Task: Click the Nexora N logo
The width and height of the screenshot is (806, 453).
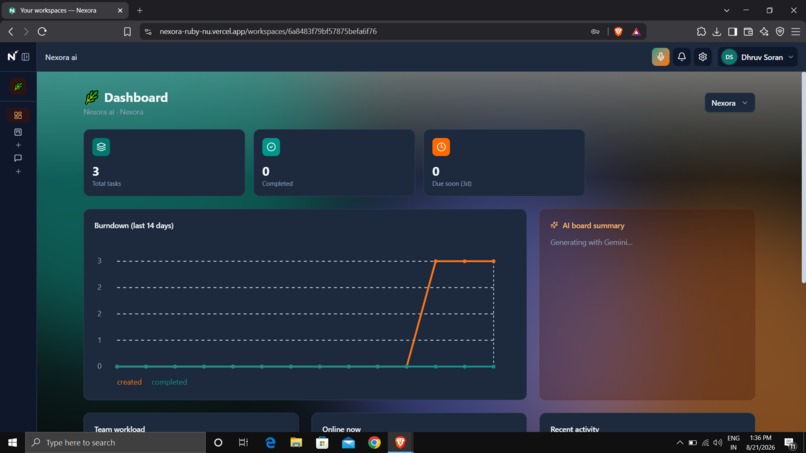Action: click(x=12, y=56)
